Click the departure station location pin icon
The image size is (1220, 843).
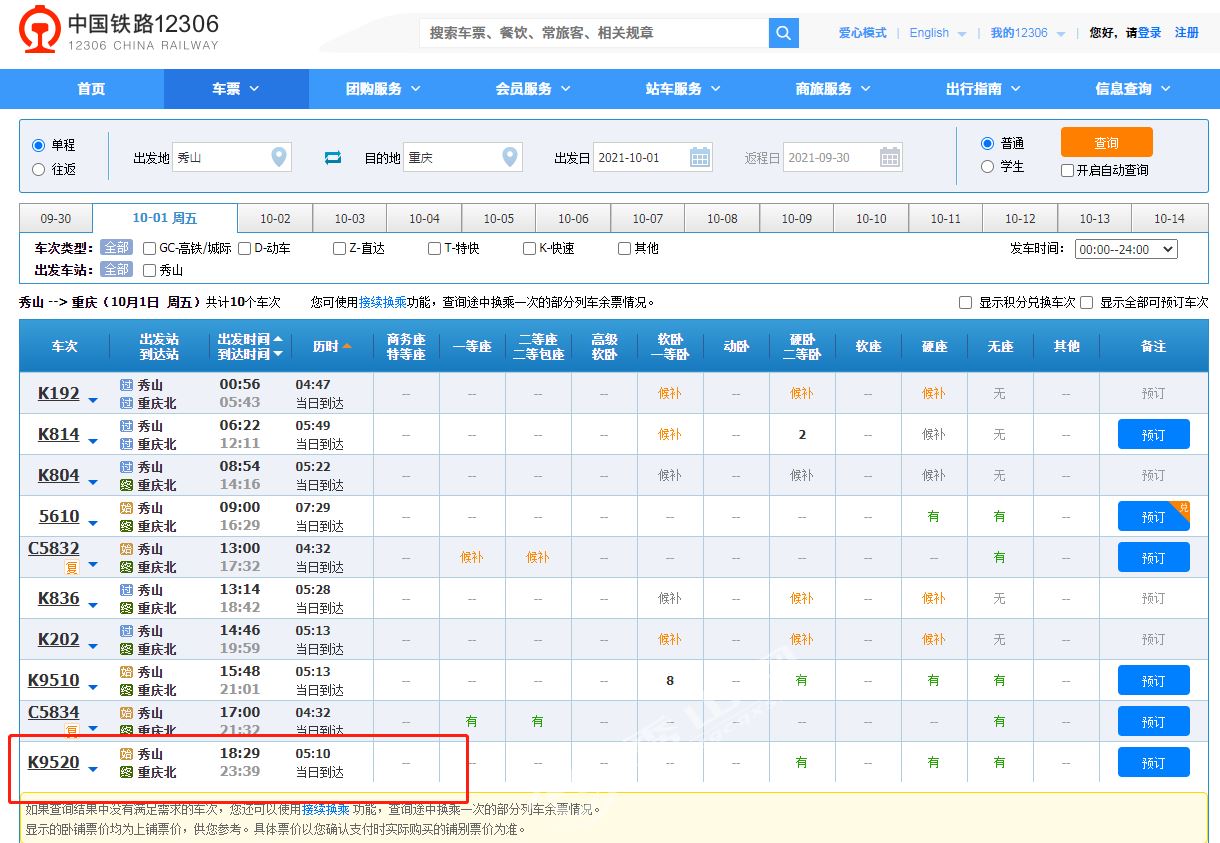point(279,157)
